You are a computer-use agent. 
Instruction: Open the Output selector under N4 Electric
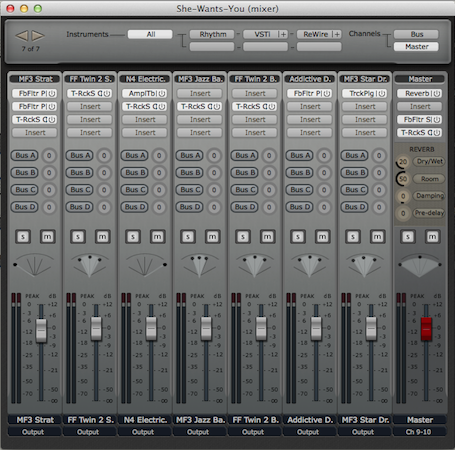click(145, 432)
